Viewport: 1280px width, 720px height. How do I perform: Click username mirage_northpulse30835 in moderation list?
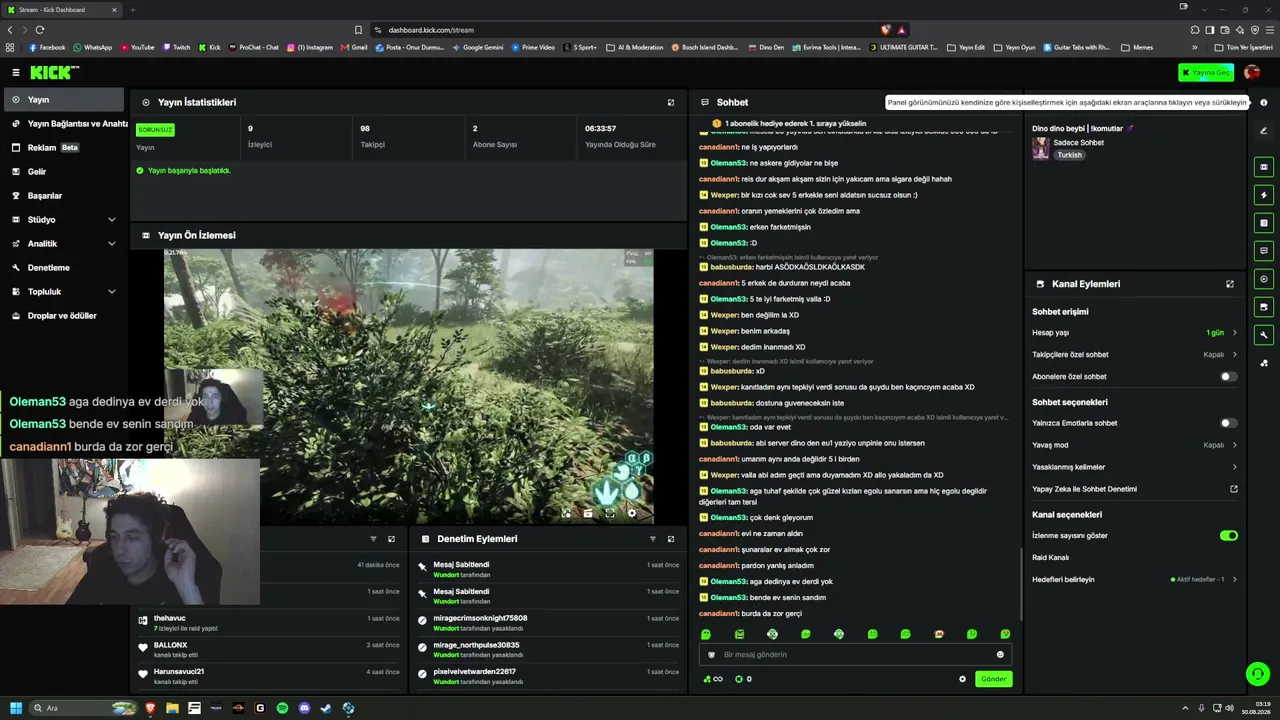click(x=476, y=645)
